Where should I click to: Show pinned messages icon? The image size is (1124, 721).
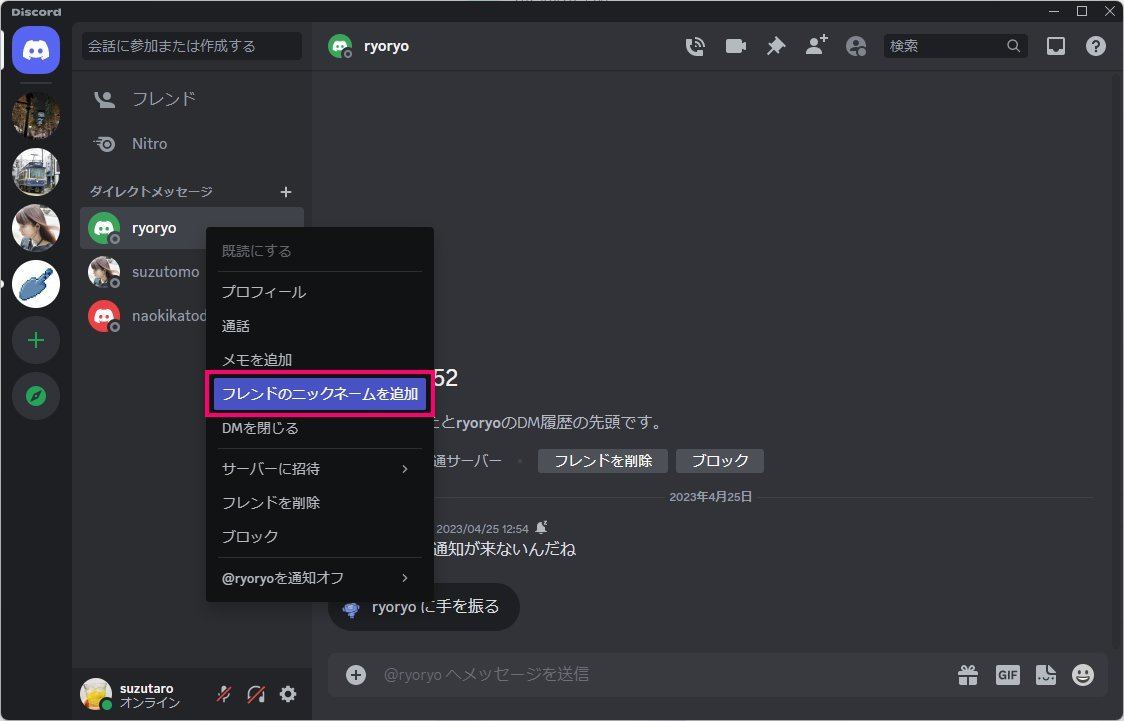click(x=776, y=47)
